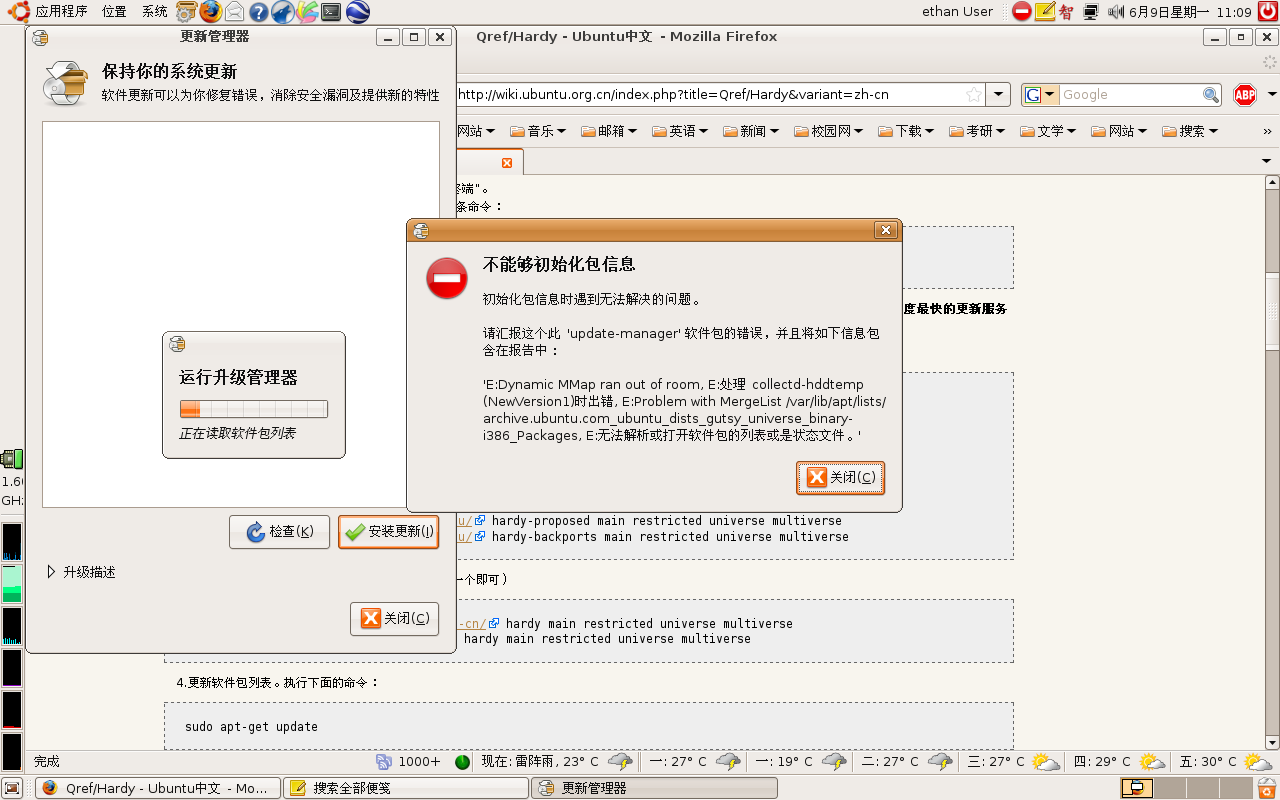Click 关闭(C) in 更新管理器 window
Screen dimensions: 1280x800
[x=395, y=619]
